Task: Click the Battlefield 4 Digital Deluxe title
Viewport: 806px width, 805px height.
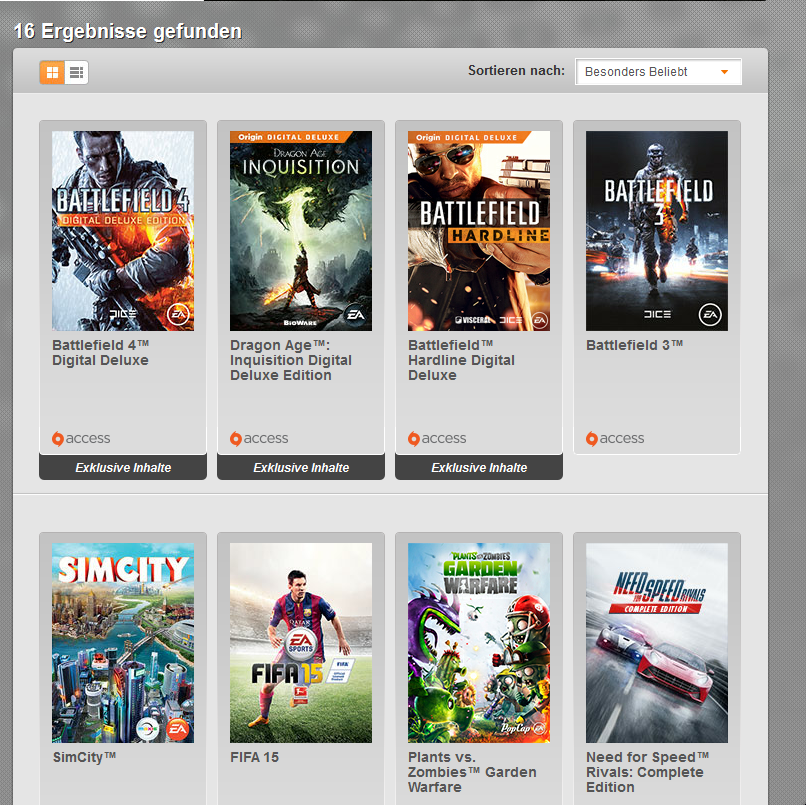Action: click(x=101, y=353)
